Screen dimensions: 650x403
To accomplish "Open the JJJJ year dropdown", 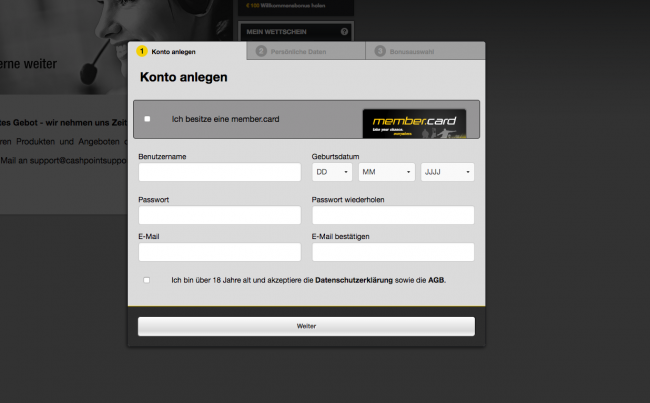I will point(447,172).
